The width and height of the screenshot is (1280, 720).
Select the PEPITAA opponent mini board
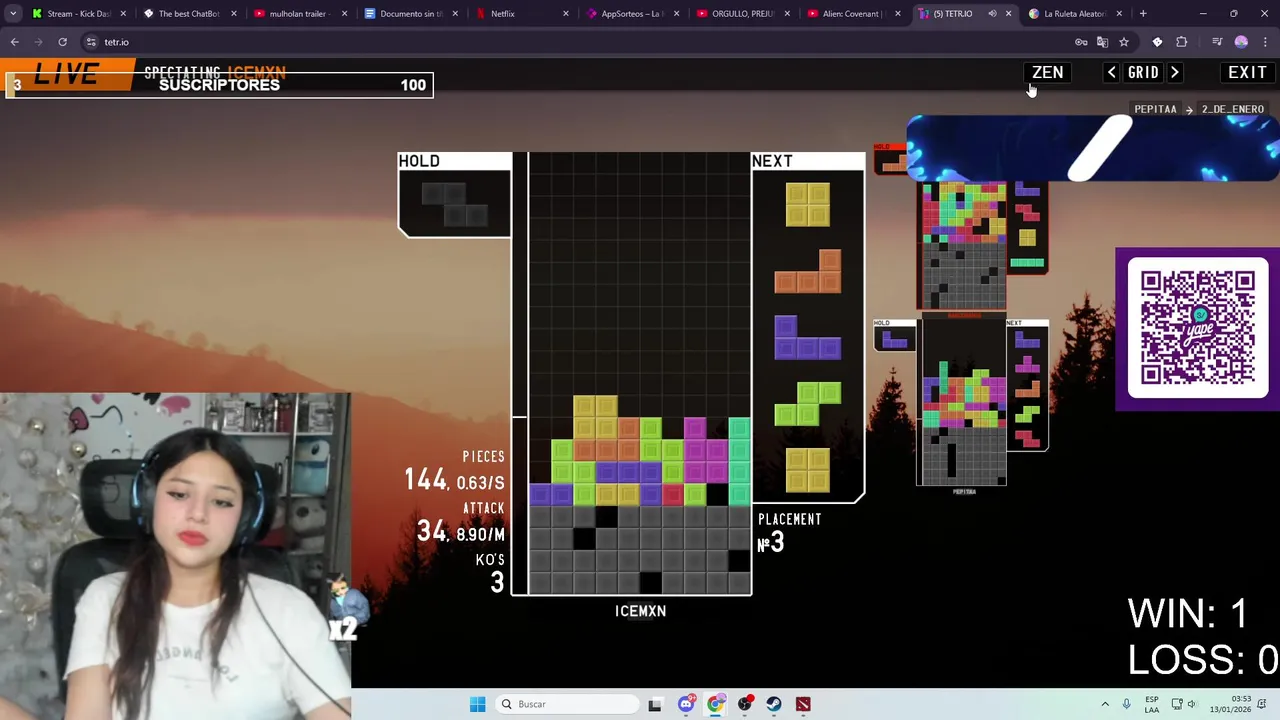962,403
